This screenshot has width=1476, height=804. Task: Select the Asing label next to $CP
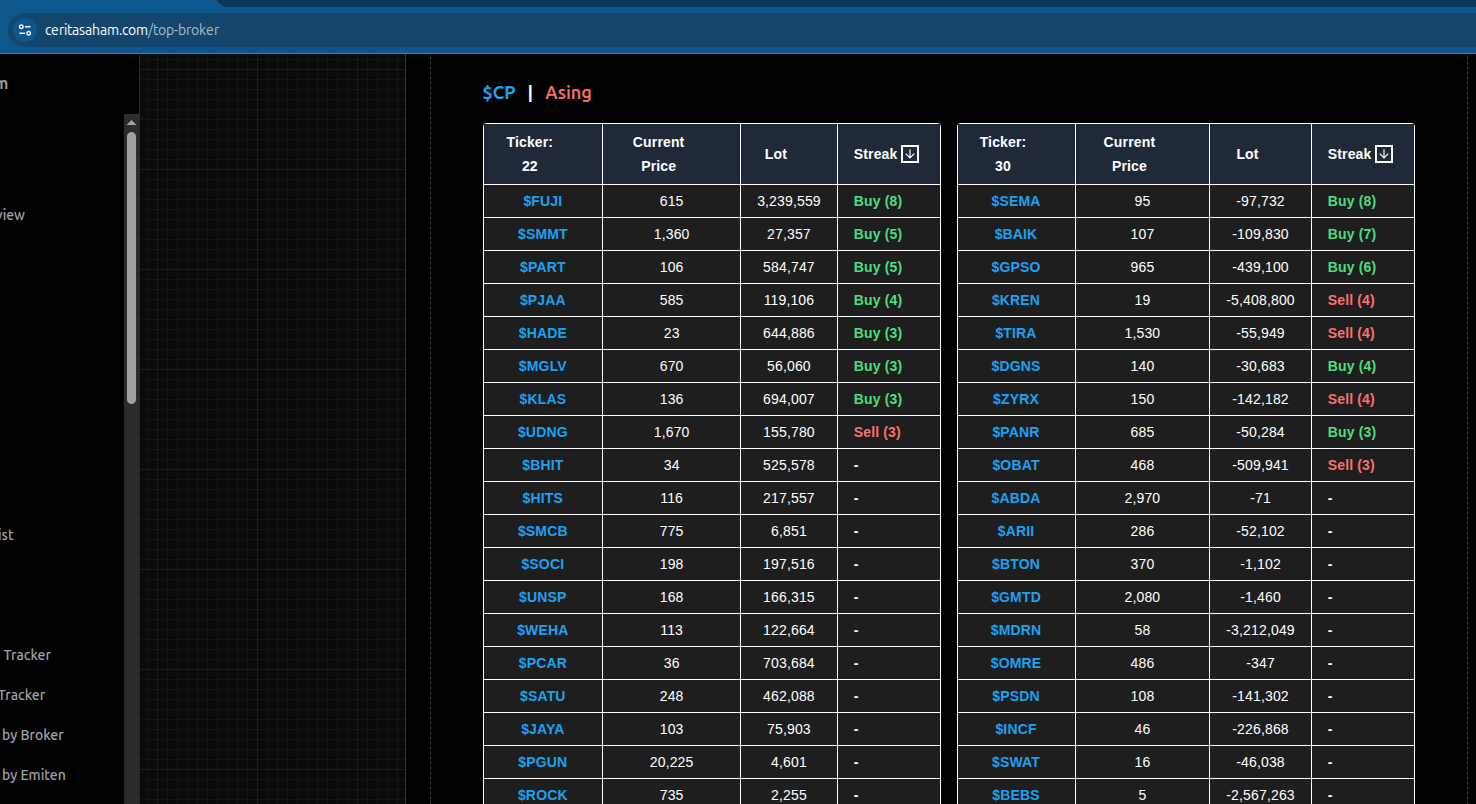pyautogui.click(x=568, y=93)
